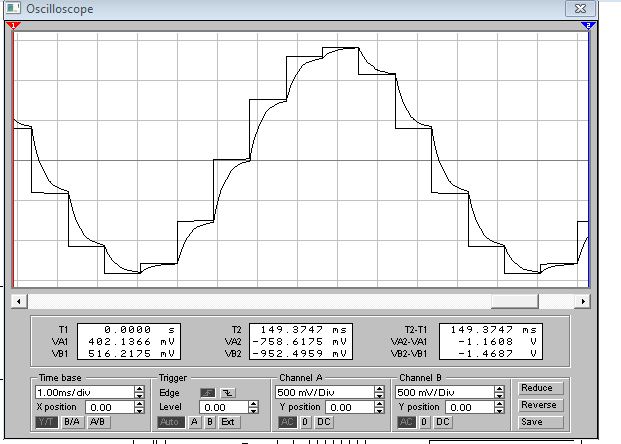Click the T1 value 0.0000 s
Image resolution: width=621 pixels, height=444 pixels.
[x=139, y=330]
